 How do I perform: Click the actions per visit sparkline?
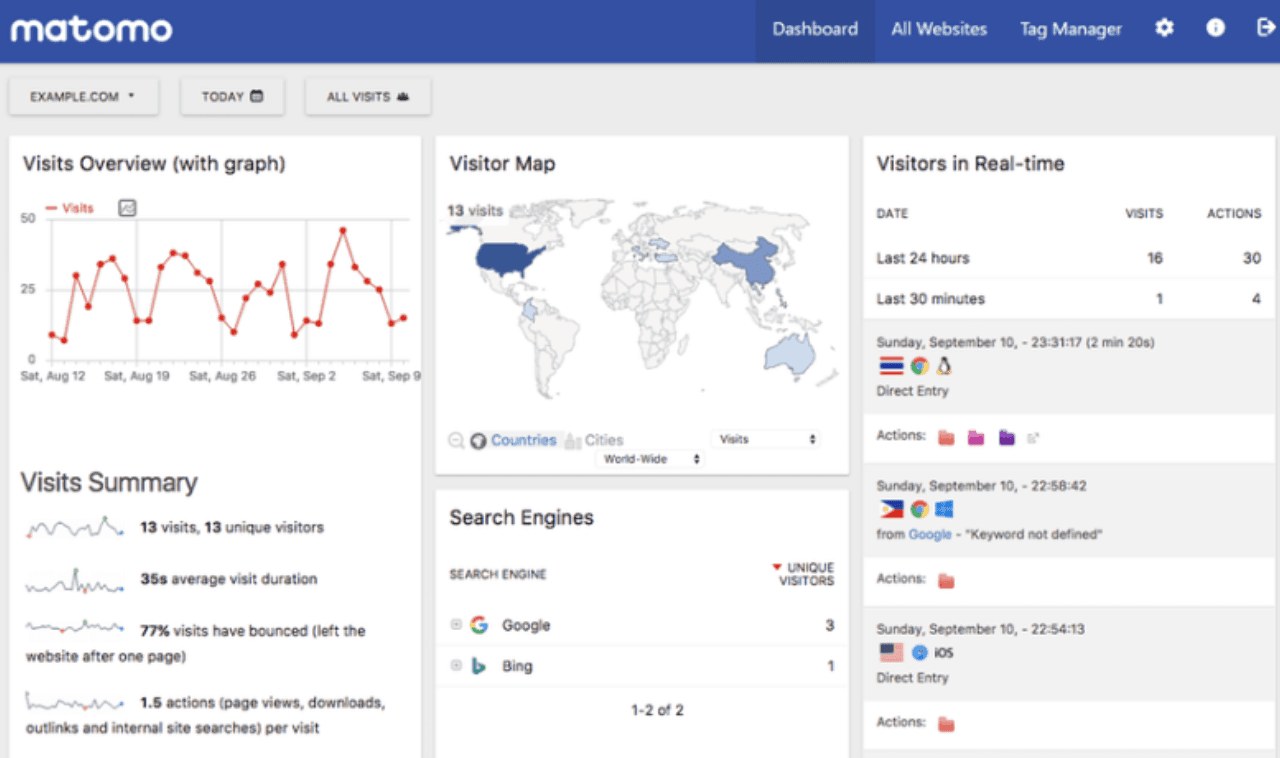pyautogui.click(x=75, y=701)
